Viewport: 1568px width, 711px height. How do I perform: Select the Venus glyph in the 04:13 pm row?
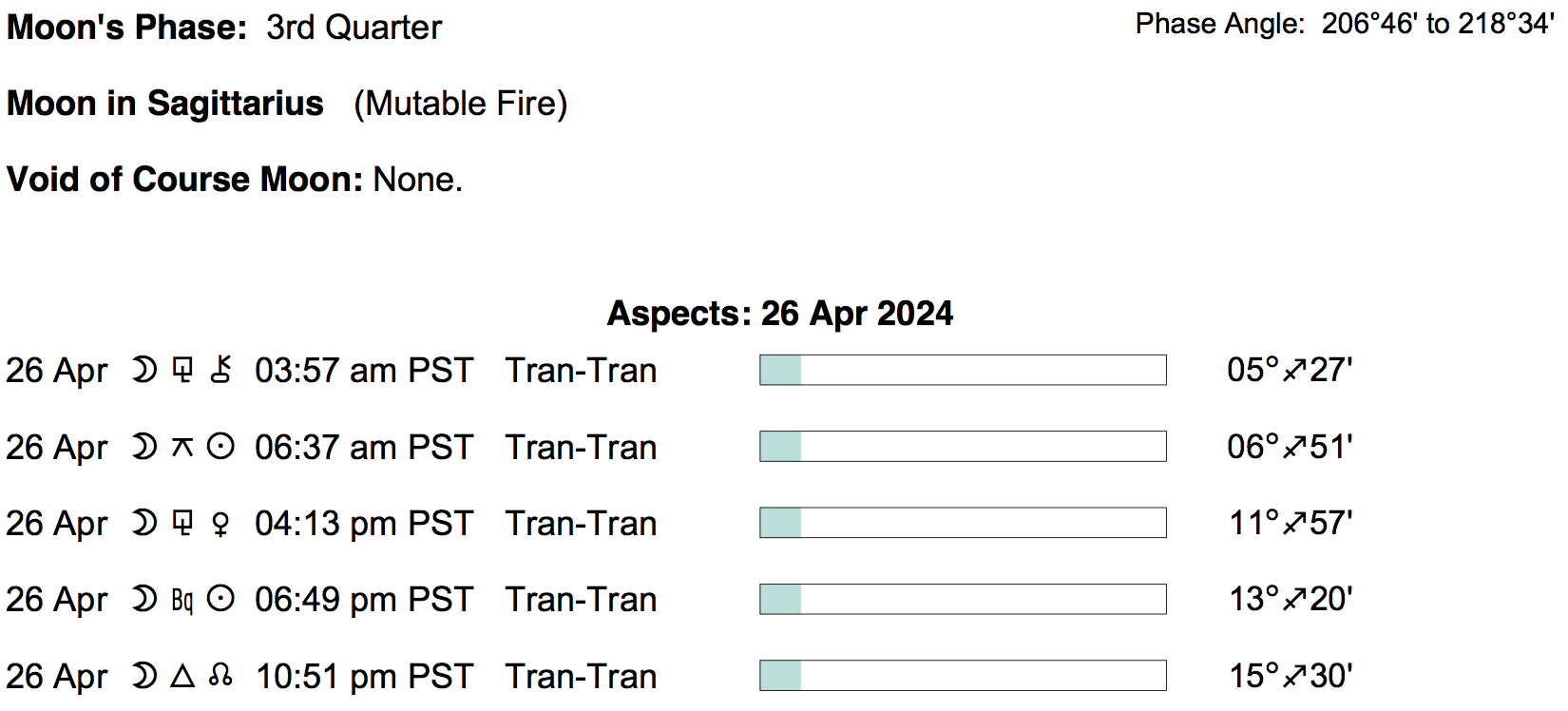(x=220, y=524)
